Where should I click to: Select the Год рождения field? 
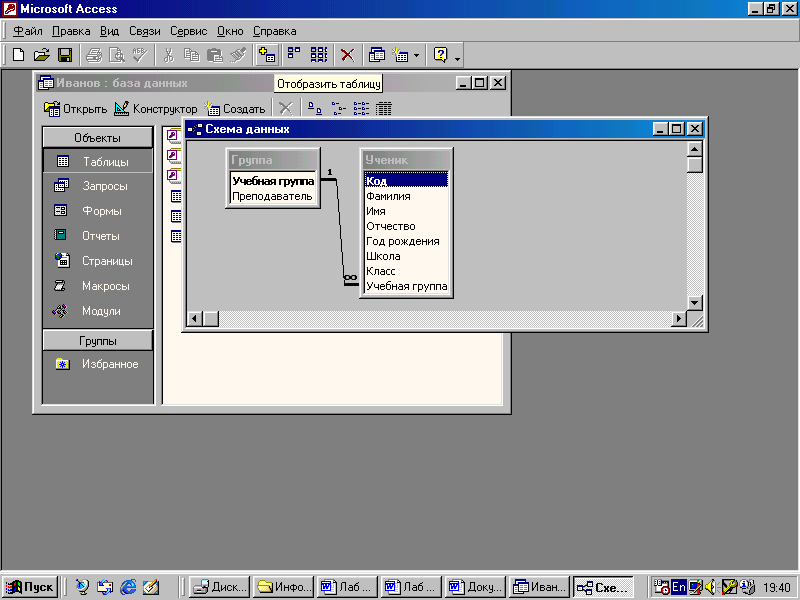pyautogui.click(x=406, y=241)
